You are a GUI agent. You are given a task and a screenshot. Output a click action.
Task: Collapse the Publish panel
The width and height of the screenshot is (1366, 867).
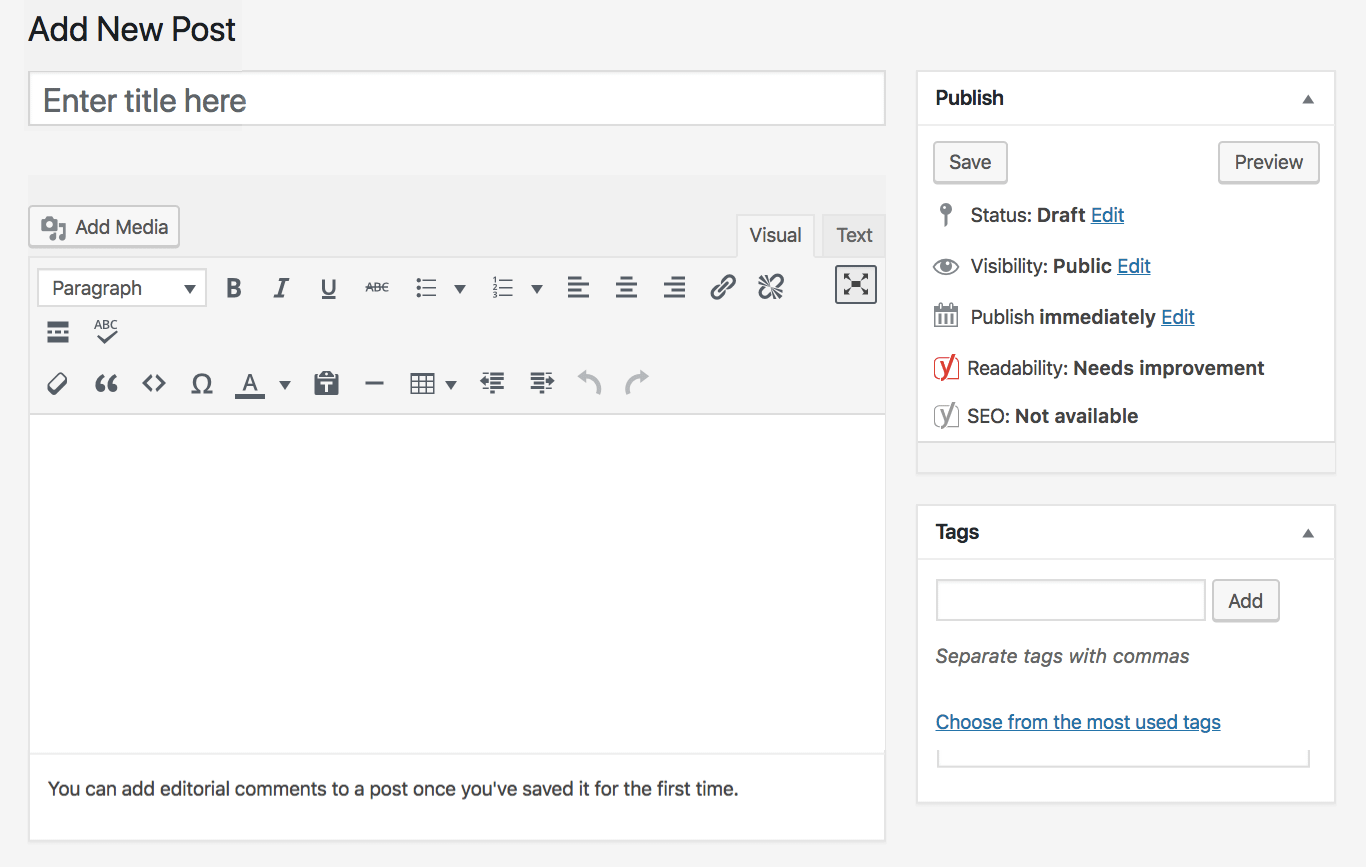[x=1308, y=99]
